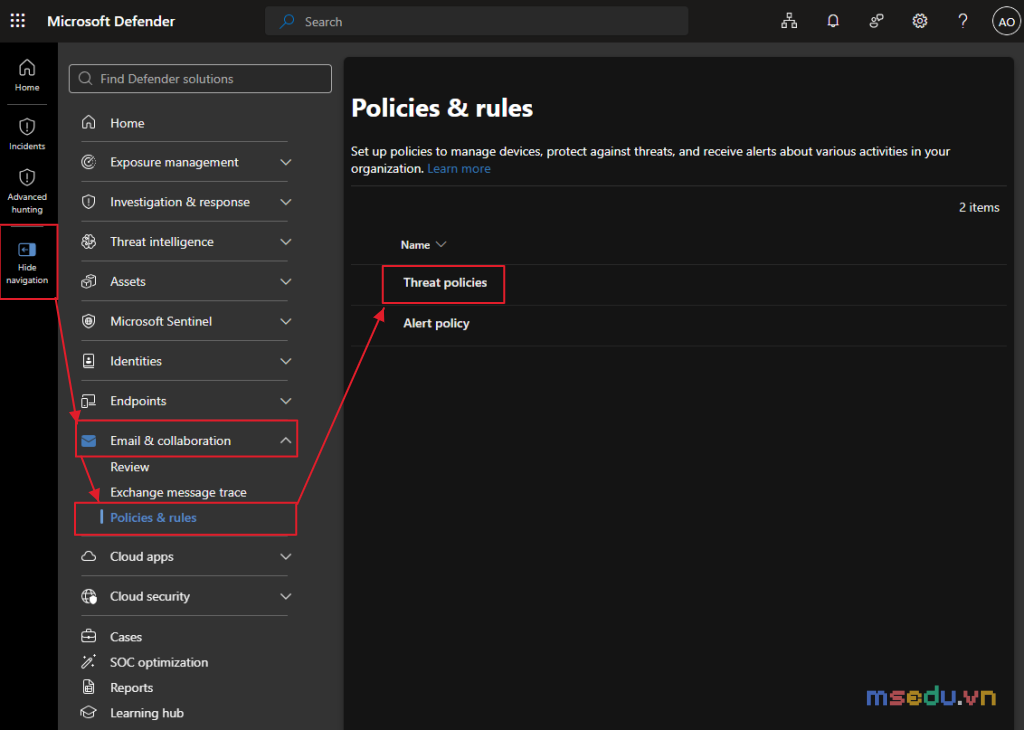This screenshot has height=730, width=1024.
Task: Click the Threat intelligence icon
Action: click(x=89, y=242)
